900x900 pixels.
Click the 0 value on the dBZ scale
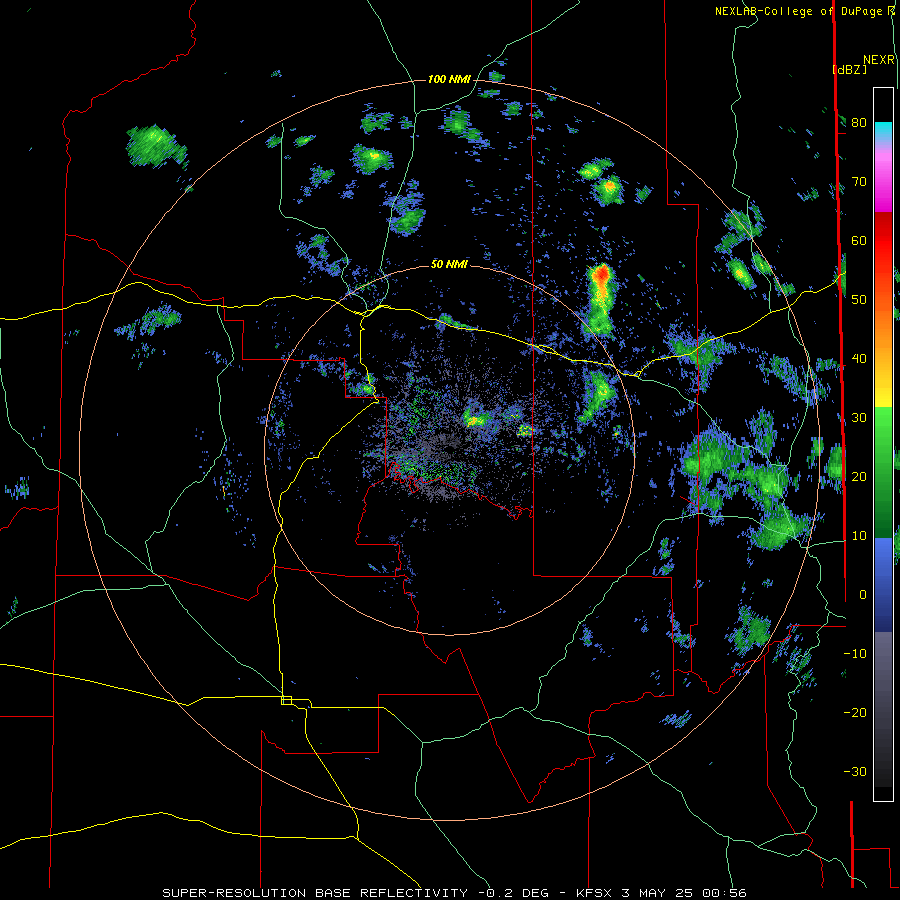[863, 595]
